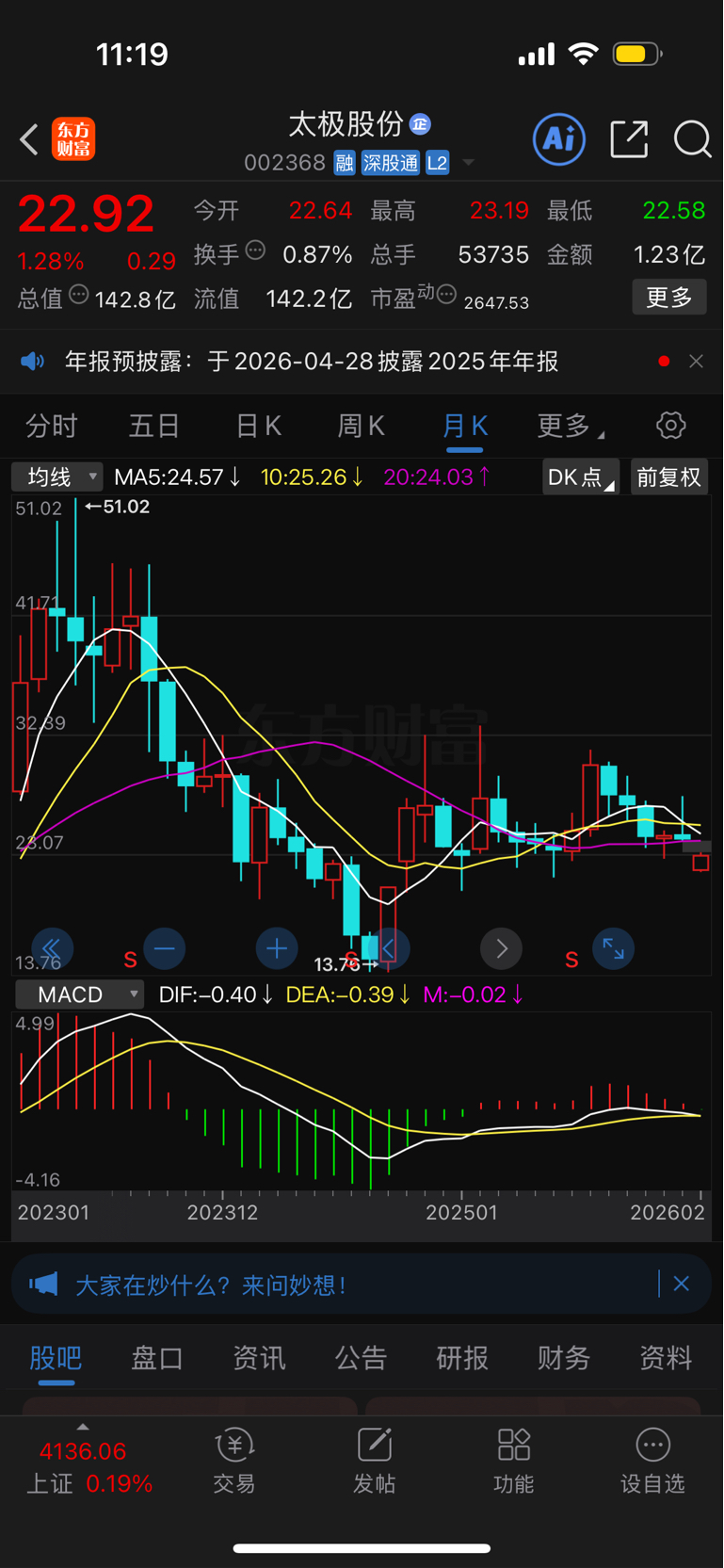The image size is (724, 1568).
Task: Expand chart to fullscreen icon
Action: click(x=614, y=948)
